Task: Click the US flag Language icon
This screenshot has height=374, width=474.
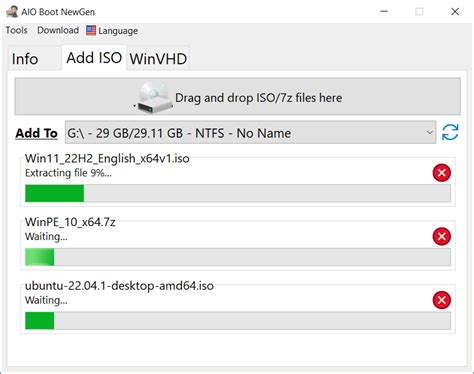Action: click(x=91, y=30)
